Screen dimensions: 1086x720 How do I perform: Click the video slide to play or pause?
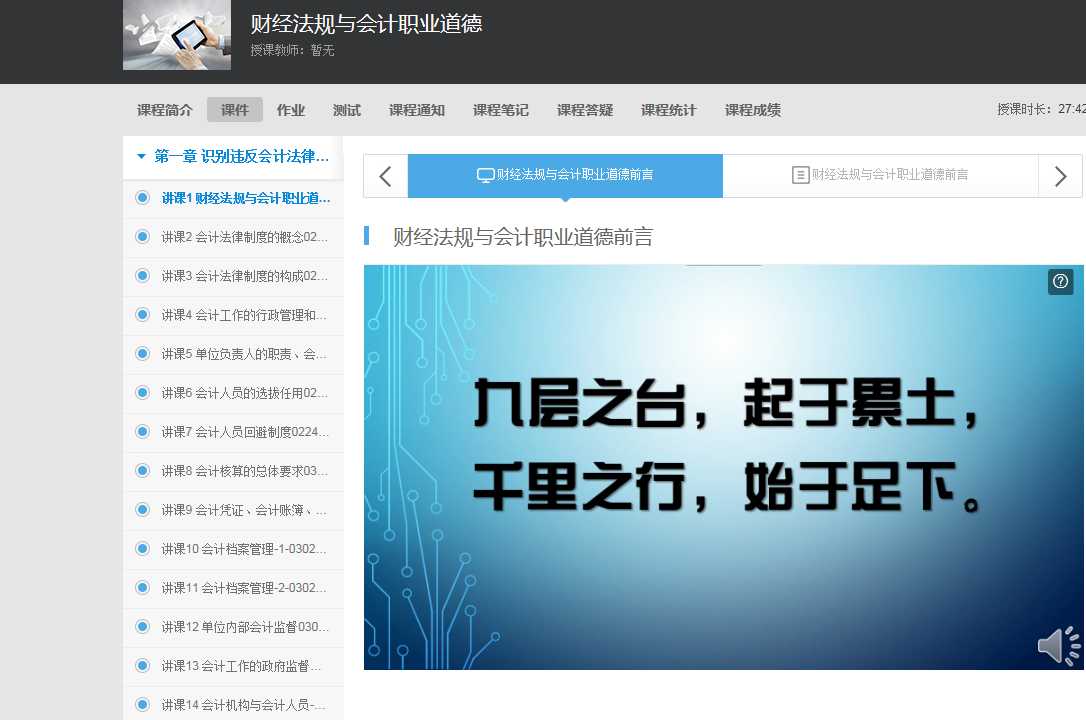723,467
